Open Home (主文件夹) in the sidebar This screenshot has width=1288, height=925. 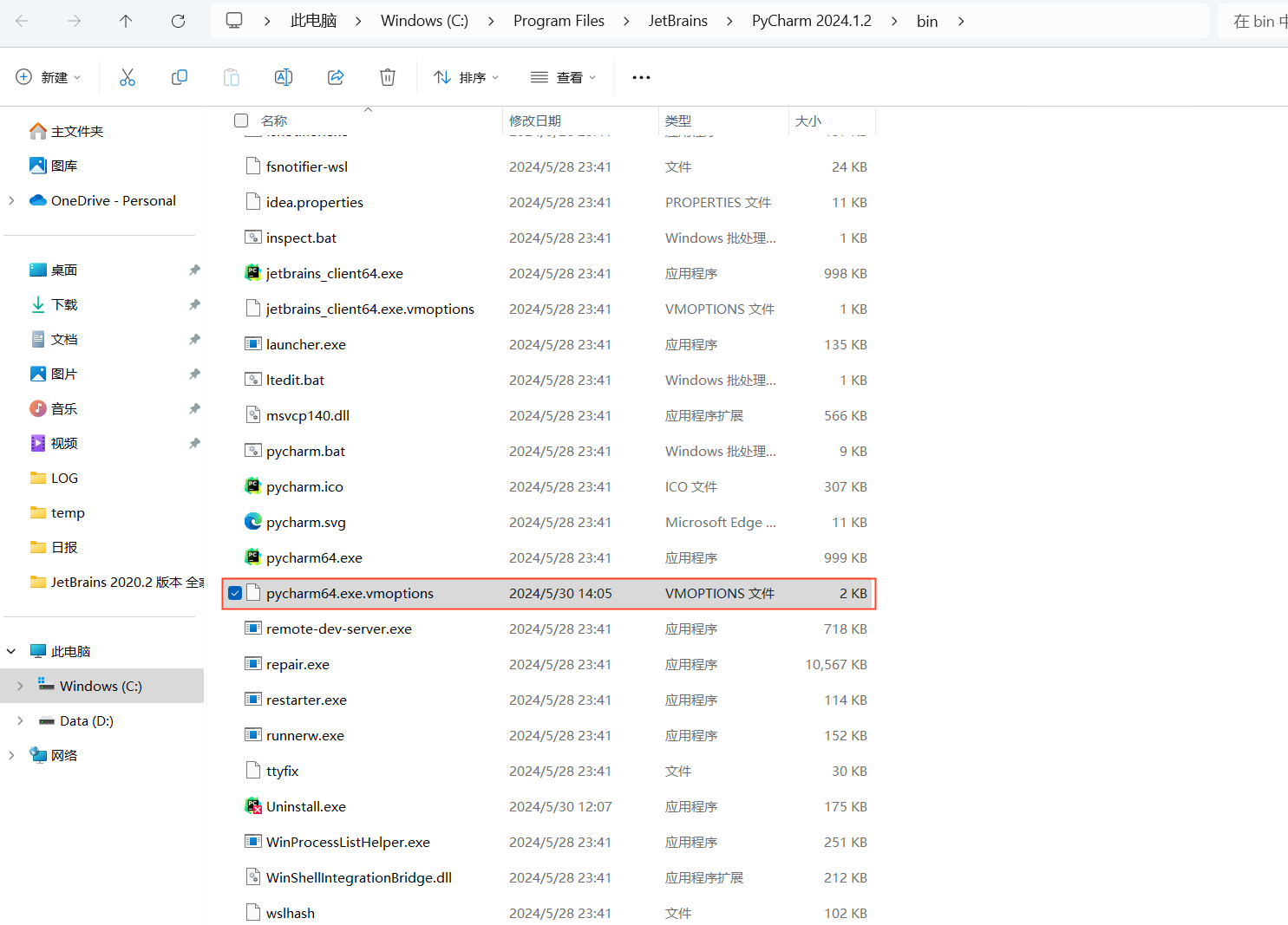[68, 131]
